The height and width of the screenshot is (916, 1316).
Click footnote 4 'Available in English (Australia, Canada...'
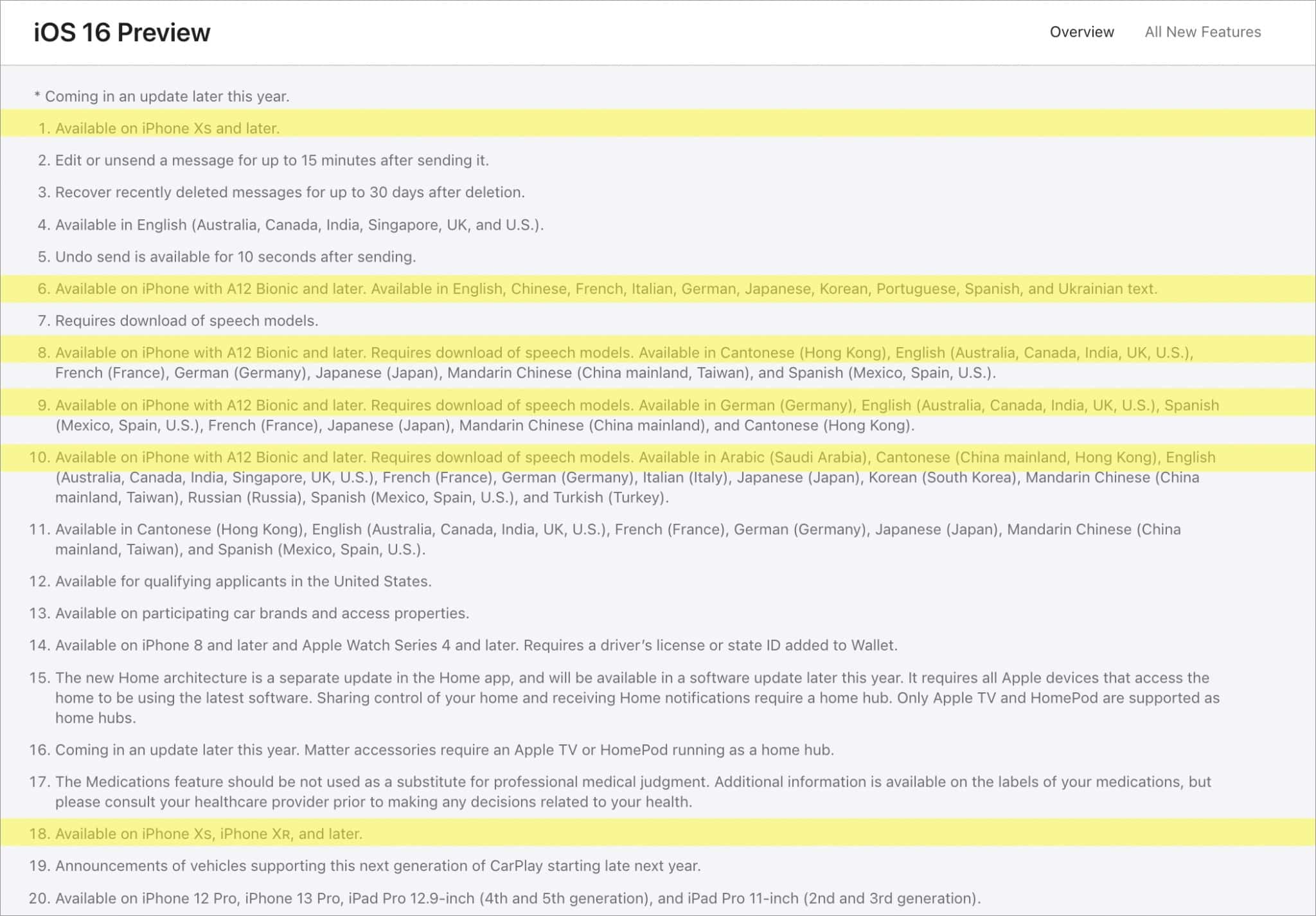click(290, 224)
